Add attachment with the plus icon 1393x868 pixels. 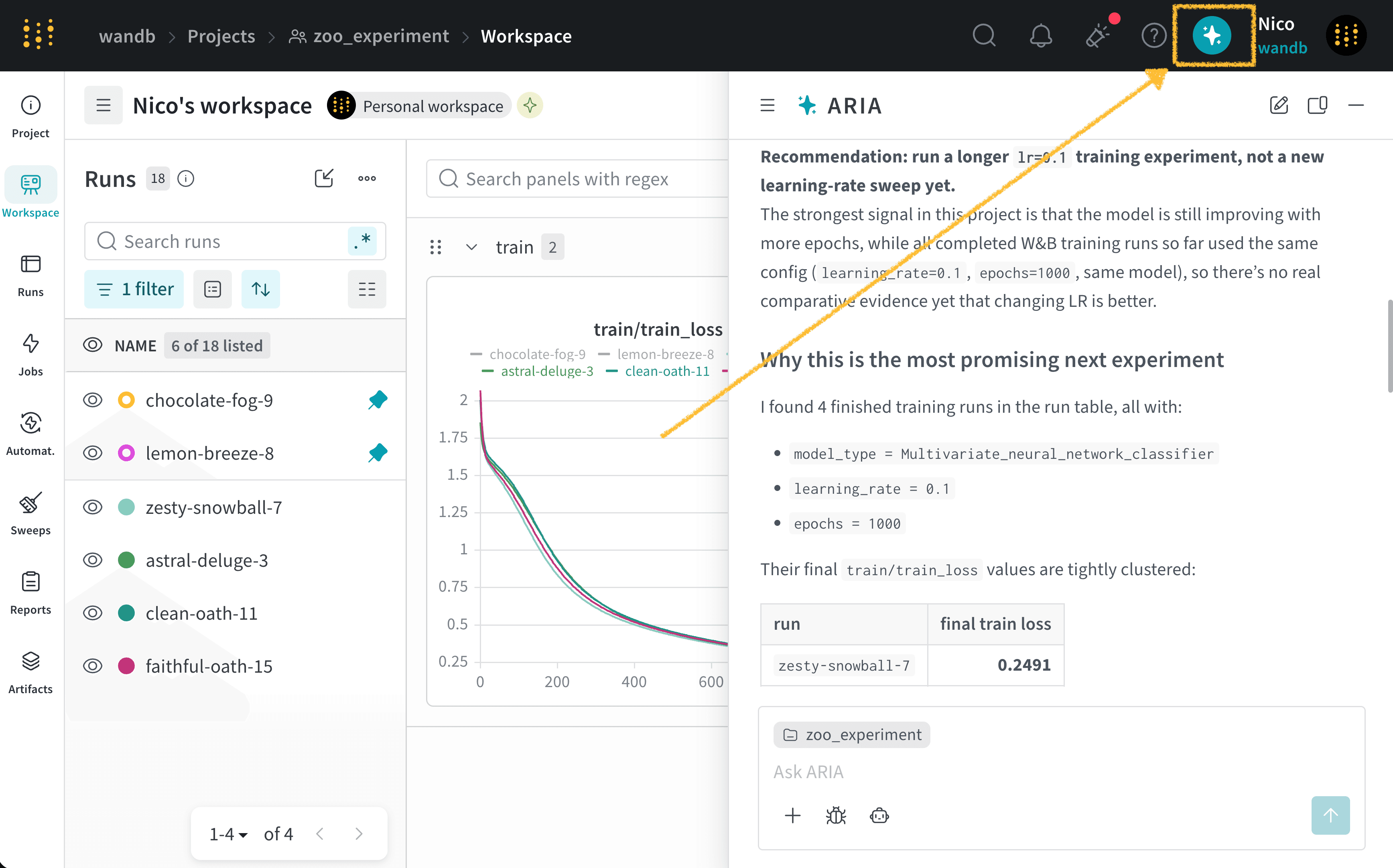pyautogui.click(x=792, y=815)
